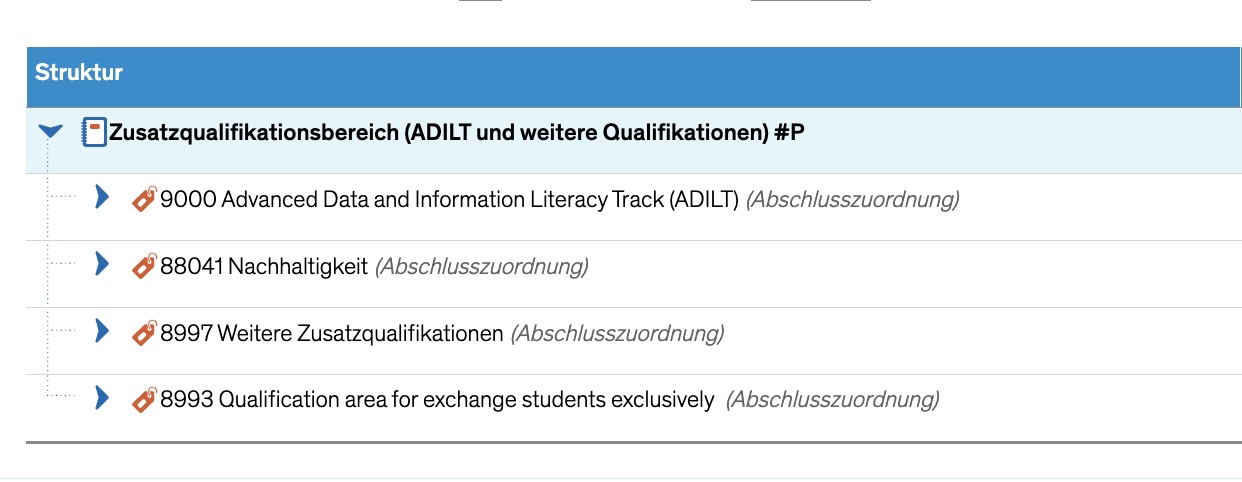Open 8993 Qualification area for exchange students exclusively
The width and height of the screenshot is (1242, 482).
coord(437,401)
